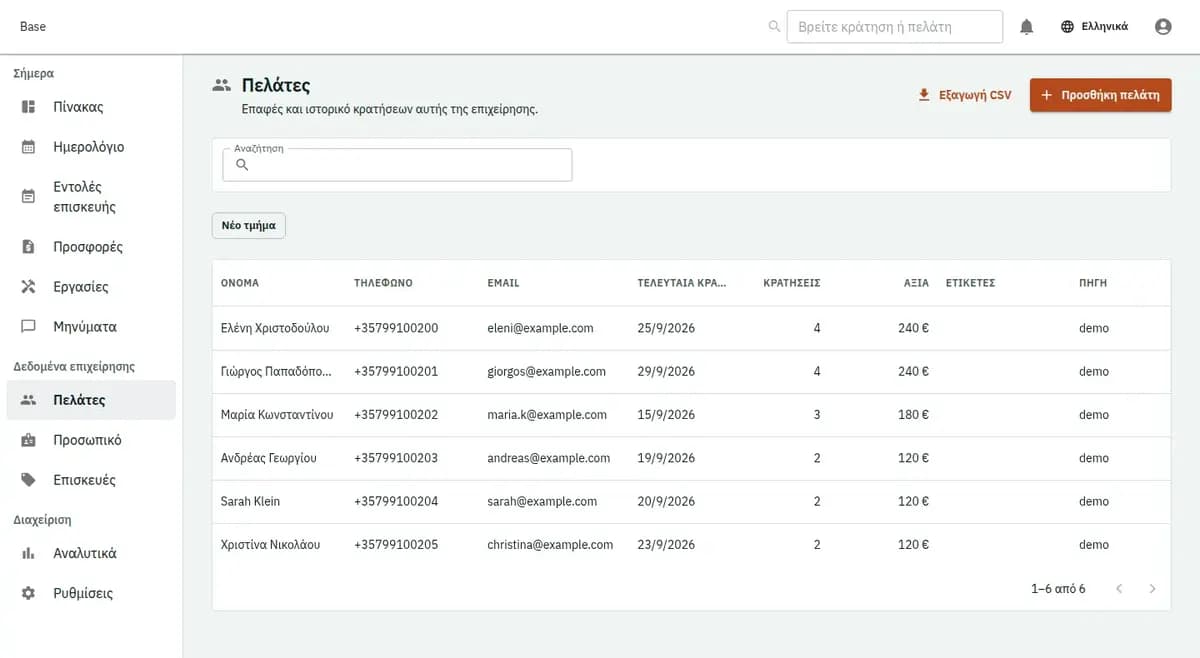Open the user account avatar menu

pos(1163,27)
